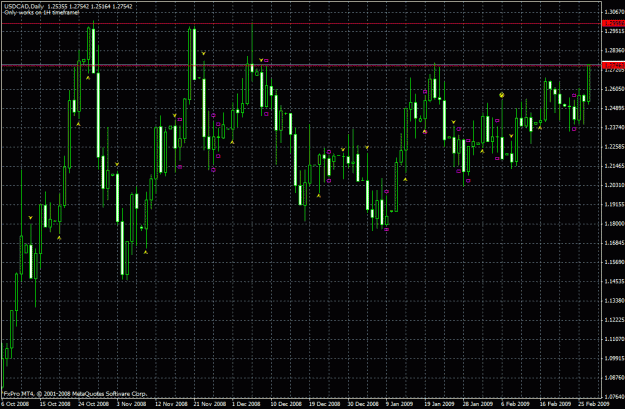The width and height of the screenshot is (625, 409).
Task: Click the red price tag of the lower line
Action: [614, 65]
